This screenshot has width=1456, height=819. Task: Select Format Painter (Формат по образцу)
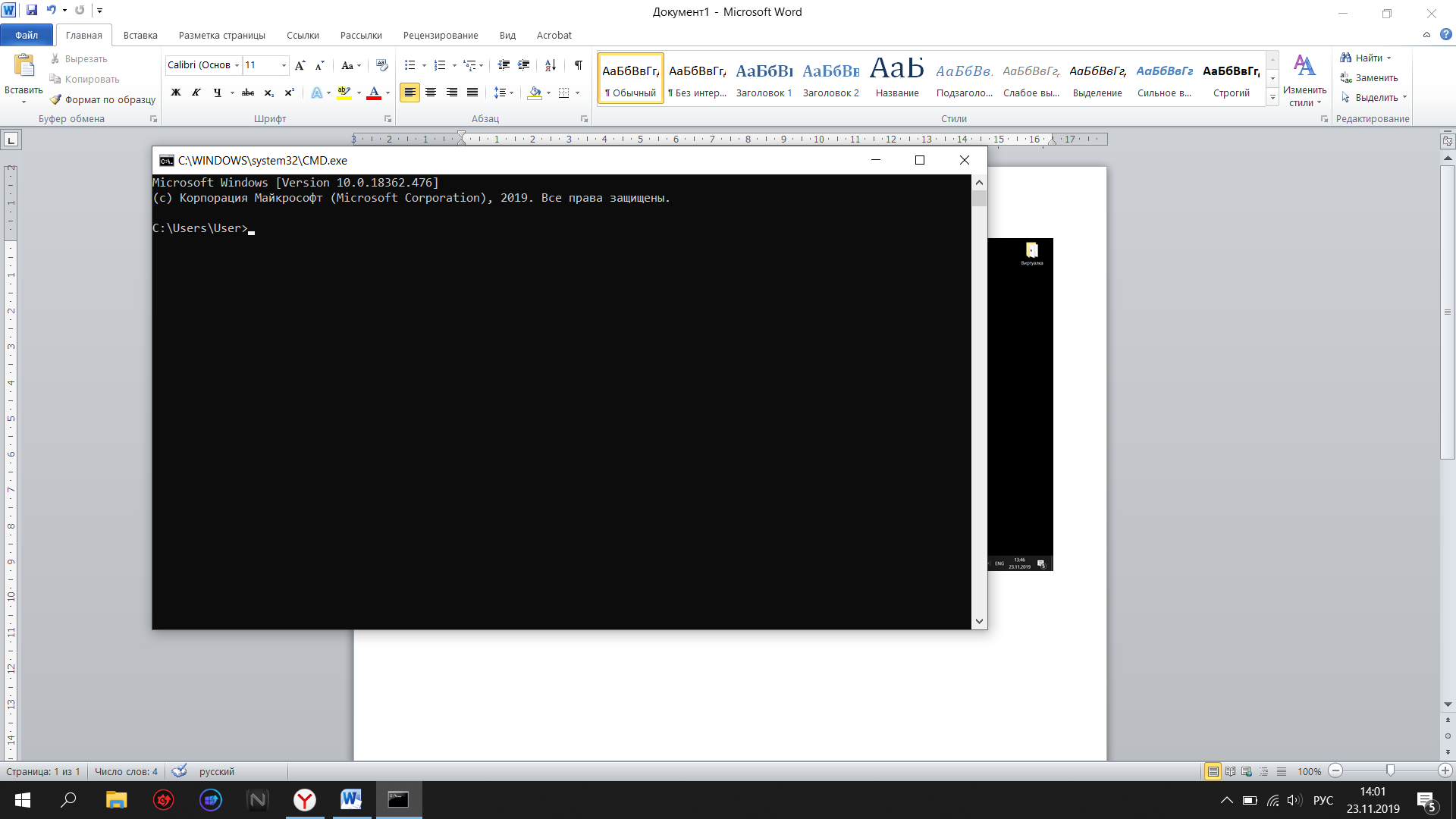103,99
